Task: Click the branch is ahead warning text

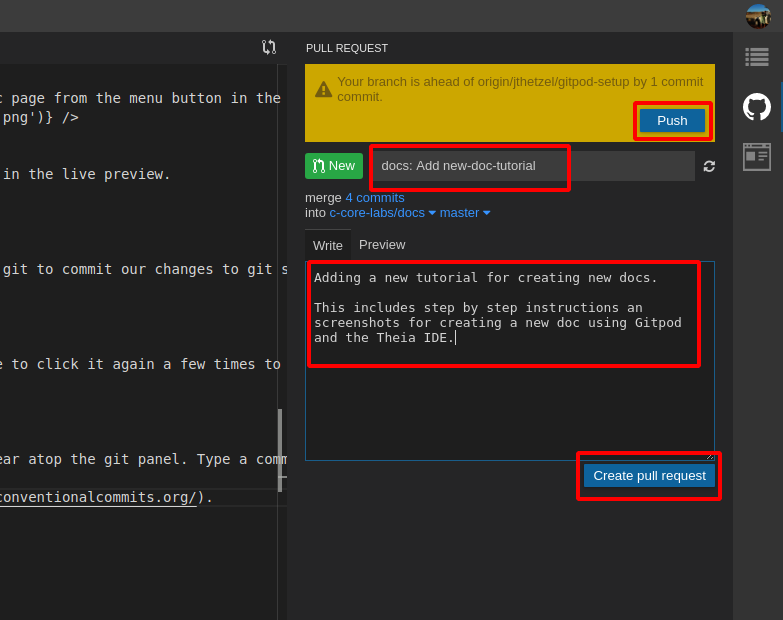Action: (519, 89)
